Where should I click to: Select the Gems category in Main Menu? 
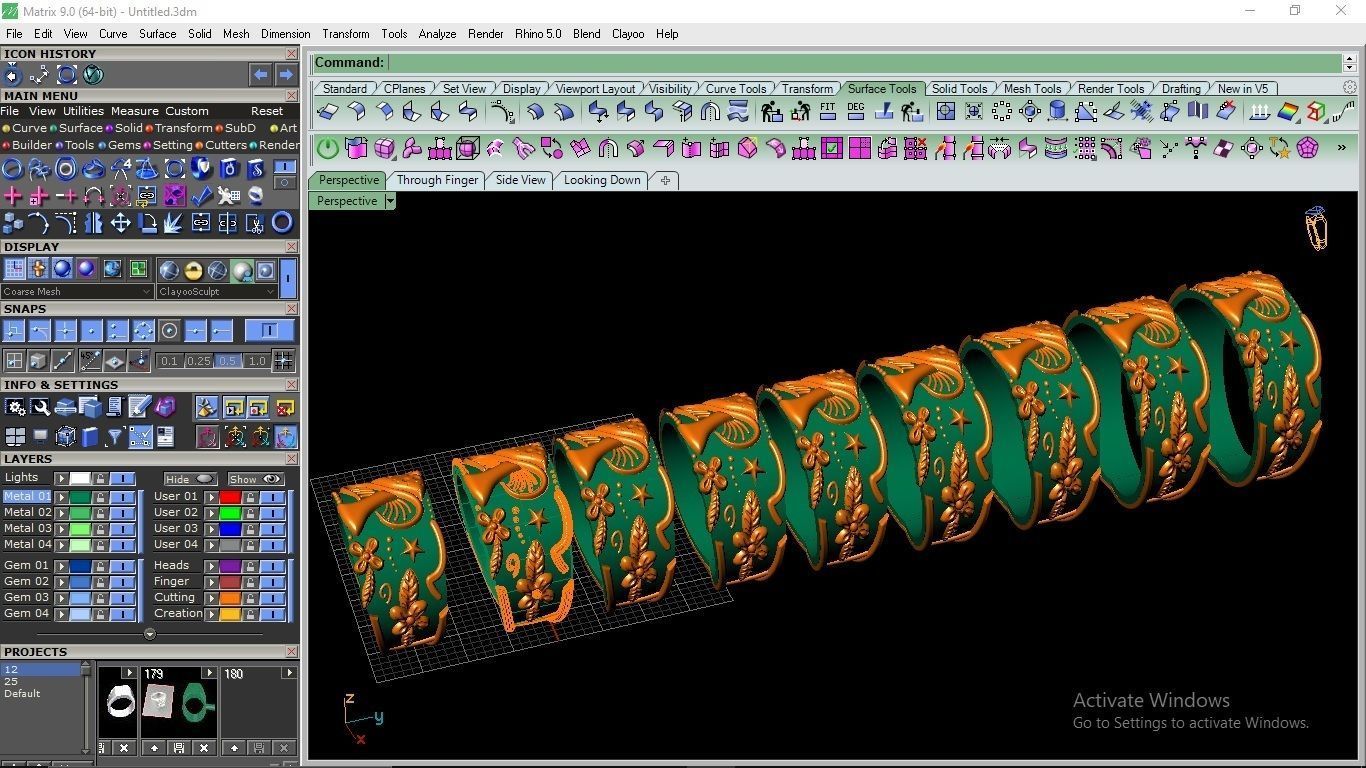tap(124, 145)
